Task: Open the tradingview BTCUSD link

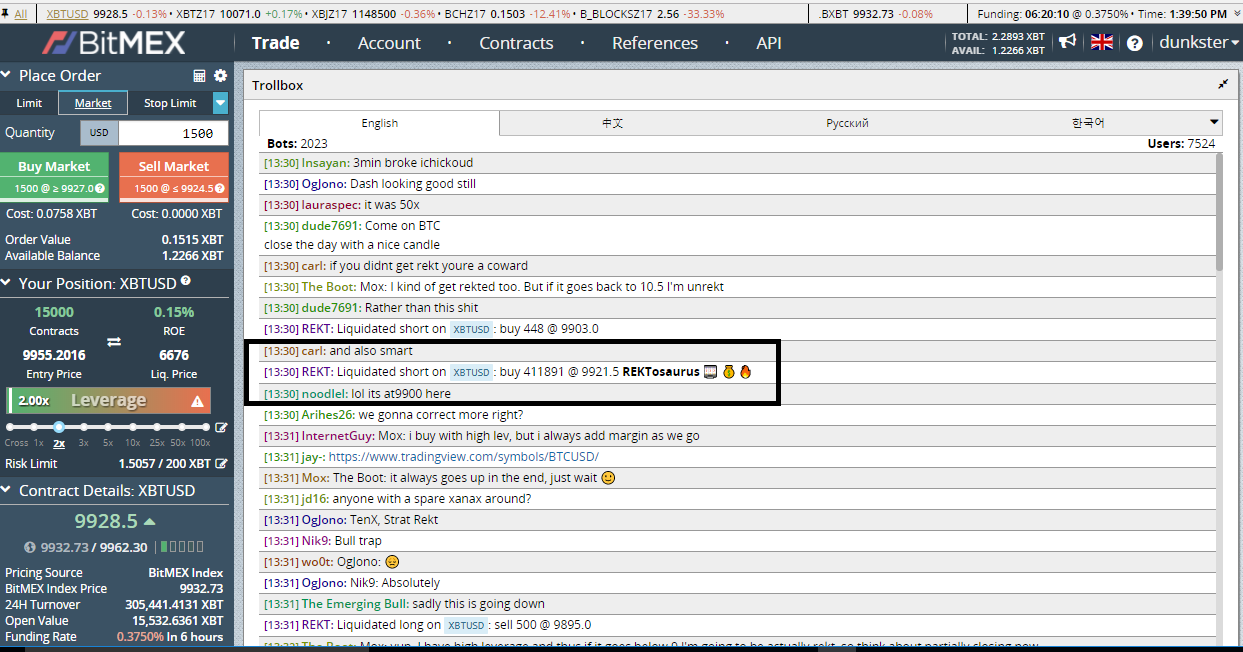Action: pyautogui.click(x=463, y=457)
